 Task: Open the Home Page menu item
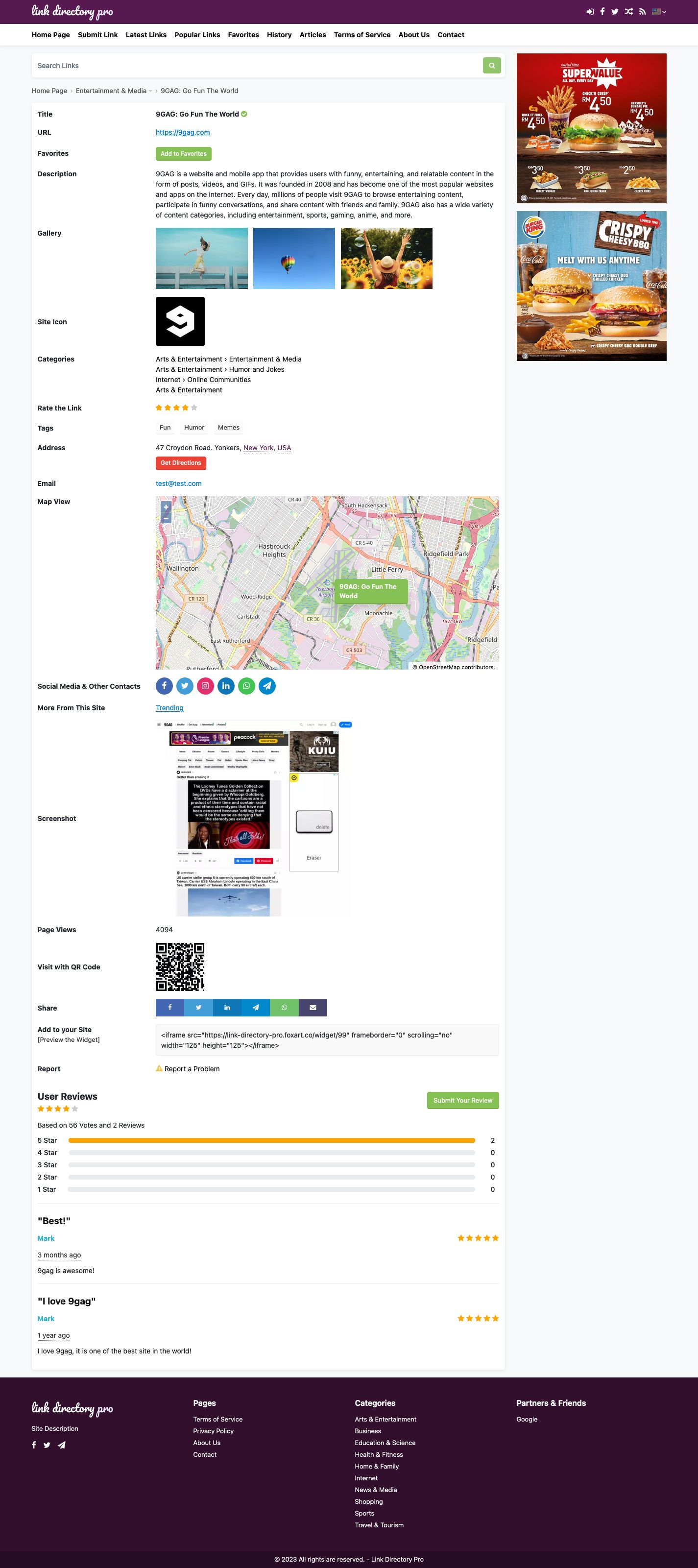(x=50, y=35)
